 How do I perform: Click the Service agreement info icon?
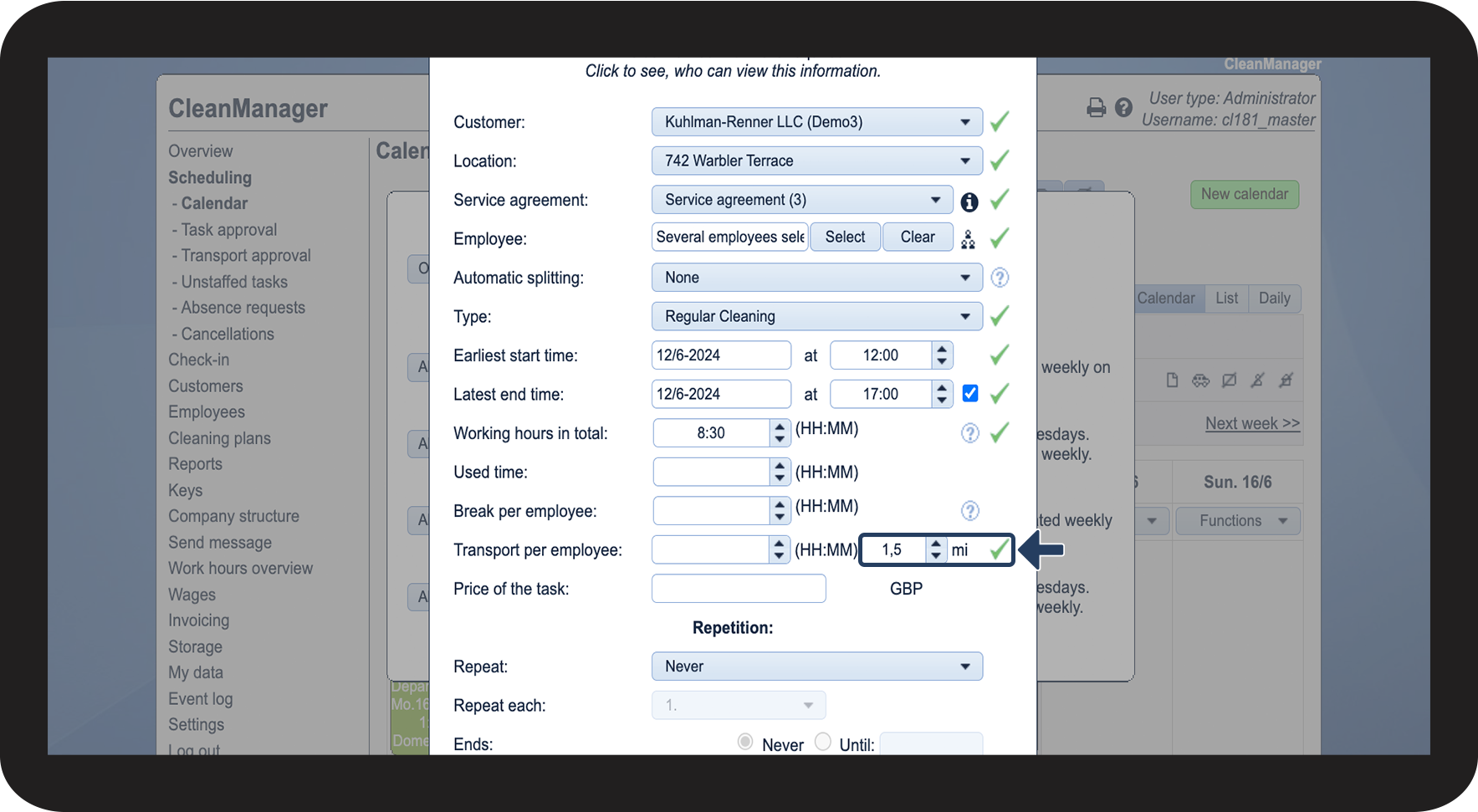tap(969, 202)
